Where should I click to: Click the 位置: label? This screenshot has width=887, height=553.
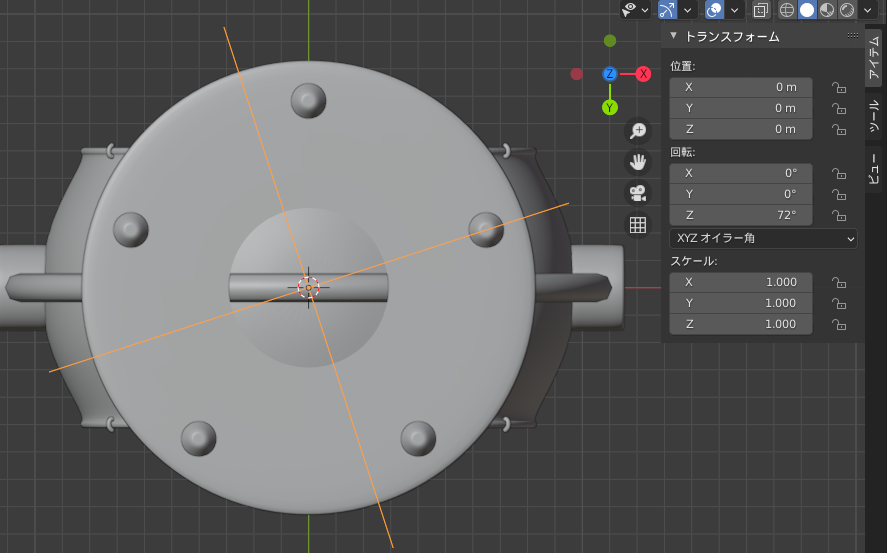click(x=683, y=66)
